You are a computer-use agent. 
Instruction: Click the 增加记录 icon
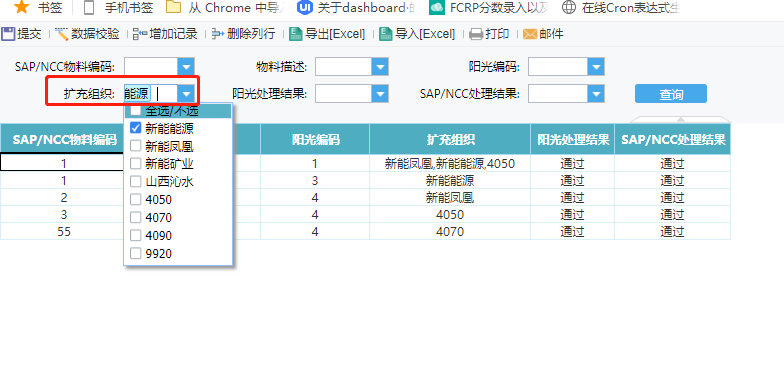coord(140,34)
